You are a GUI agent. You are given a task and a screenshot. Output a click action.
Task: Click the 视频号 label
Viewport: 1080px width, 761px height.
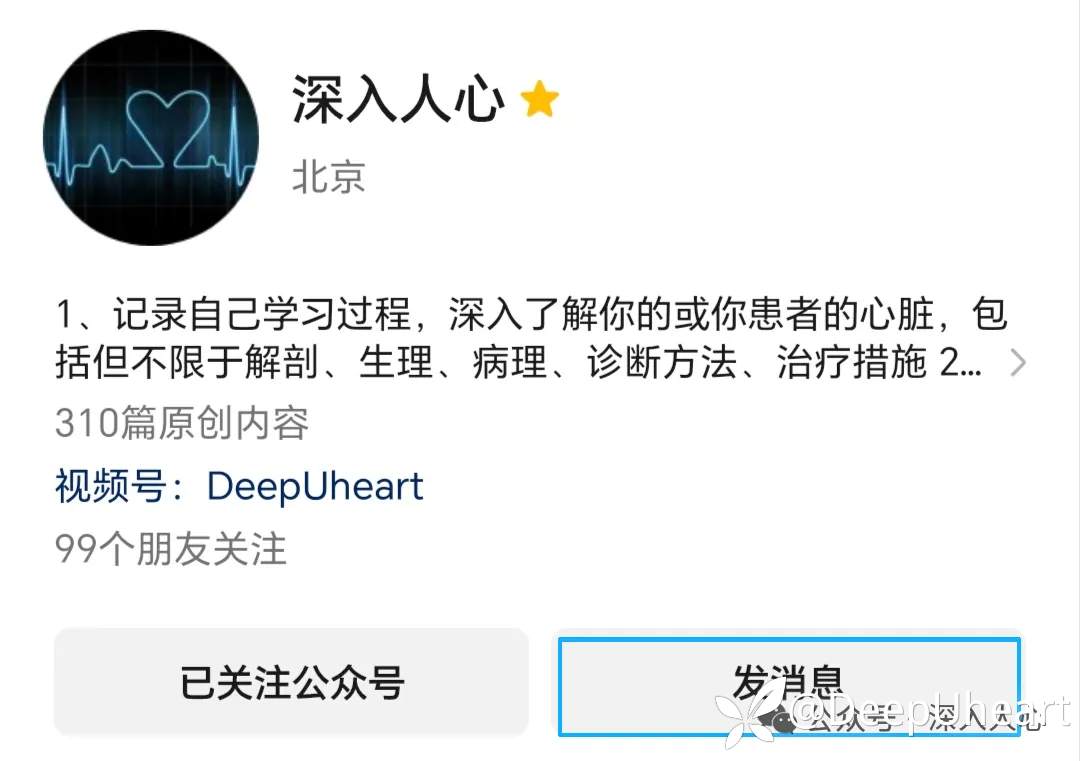click(x=110, y=486)
